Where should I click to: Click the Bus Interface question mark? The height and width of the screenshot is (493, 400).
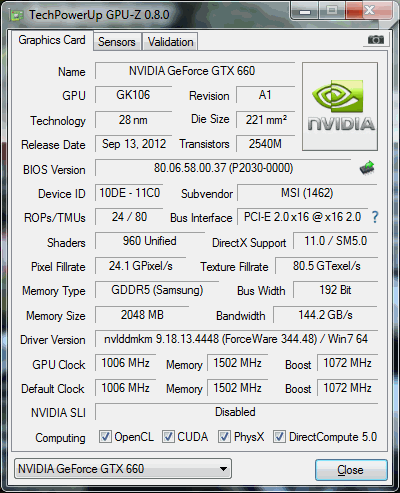[375, 217]
